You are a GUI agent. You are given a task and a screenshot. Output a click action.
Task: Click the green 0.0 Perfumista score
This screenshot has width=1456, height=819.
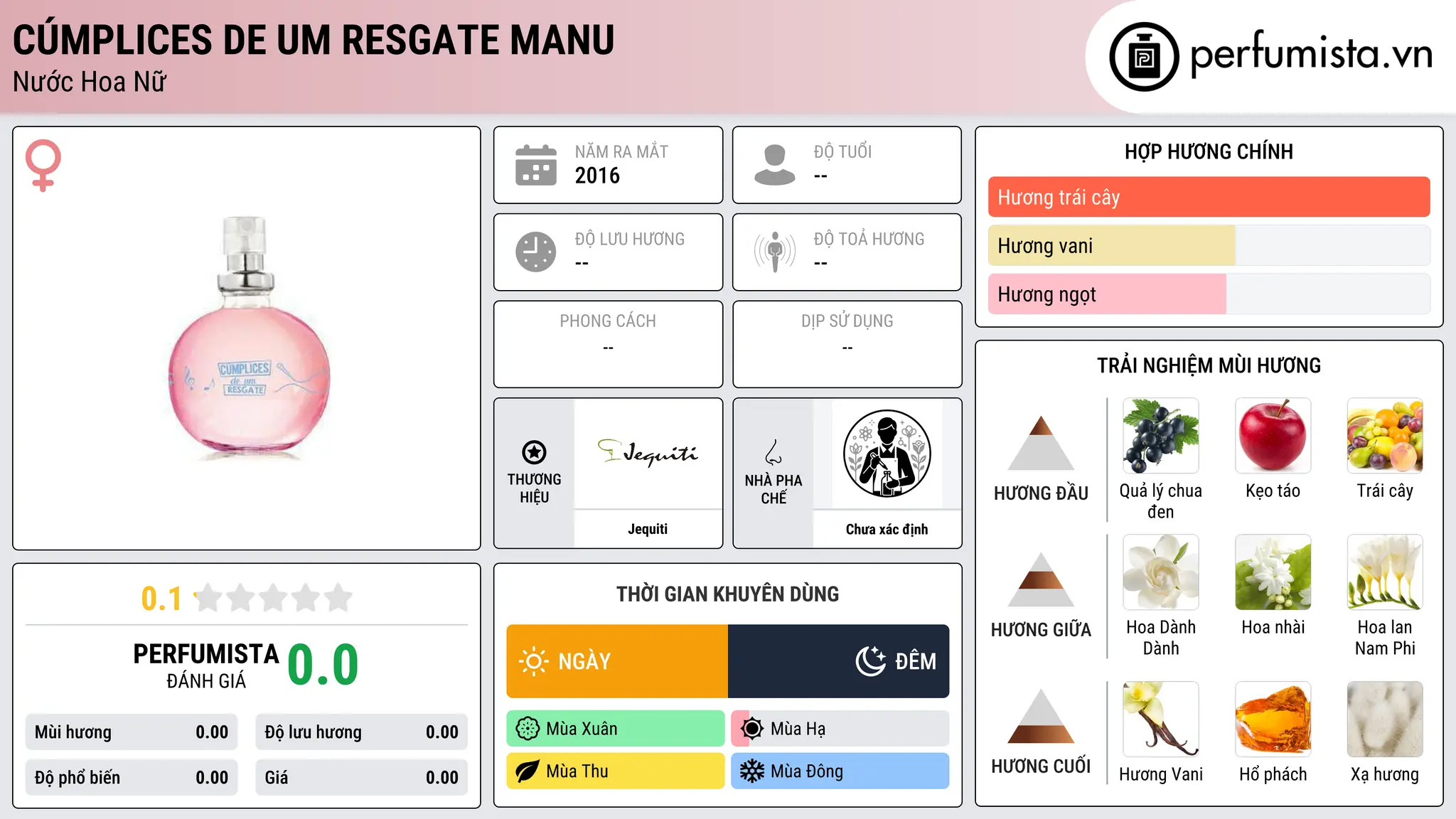(323, 665)
